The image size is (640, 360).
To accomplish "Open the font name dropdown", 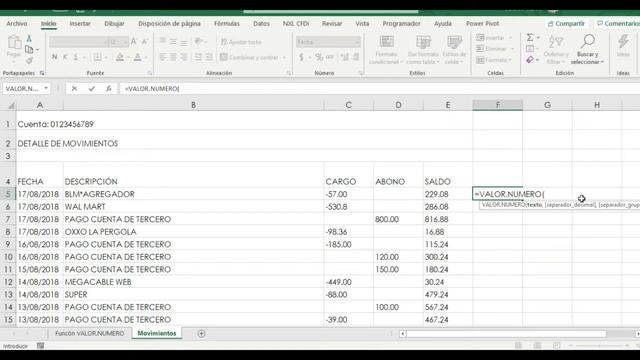I will 105,42.
